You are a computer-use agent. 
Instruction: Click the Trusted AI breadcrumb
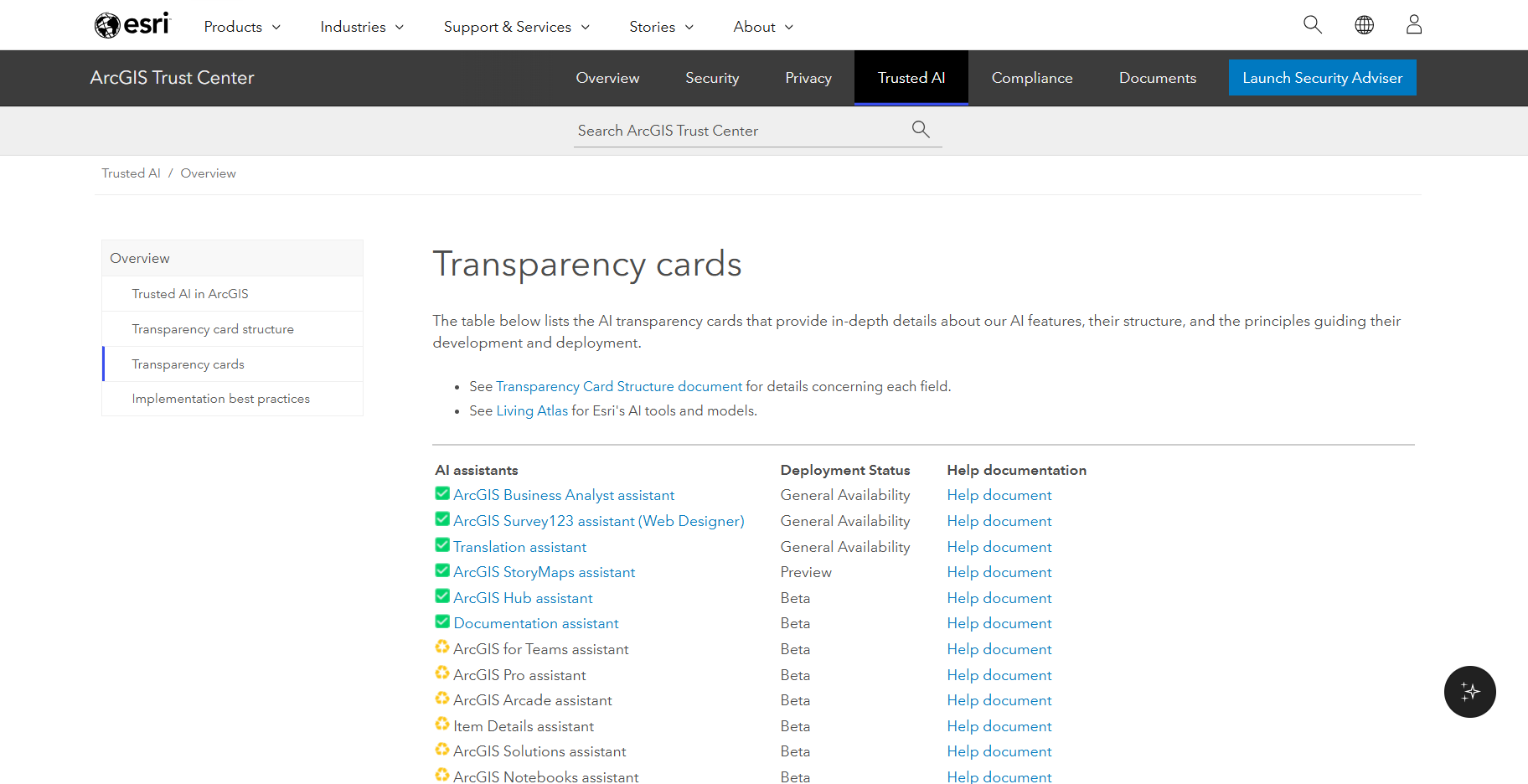click(131, 173)
